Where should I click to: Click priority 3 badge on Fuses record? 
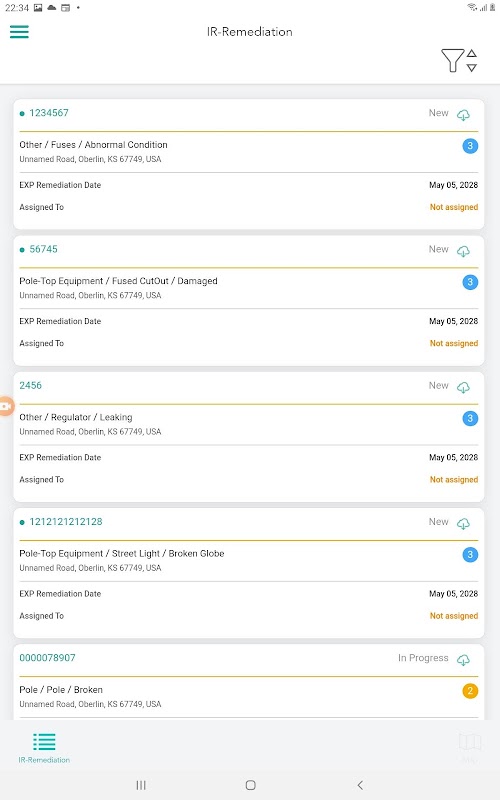[x=470, y=146]
